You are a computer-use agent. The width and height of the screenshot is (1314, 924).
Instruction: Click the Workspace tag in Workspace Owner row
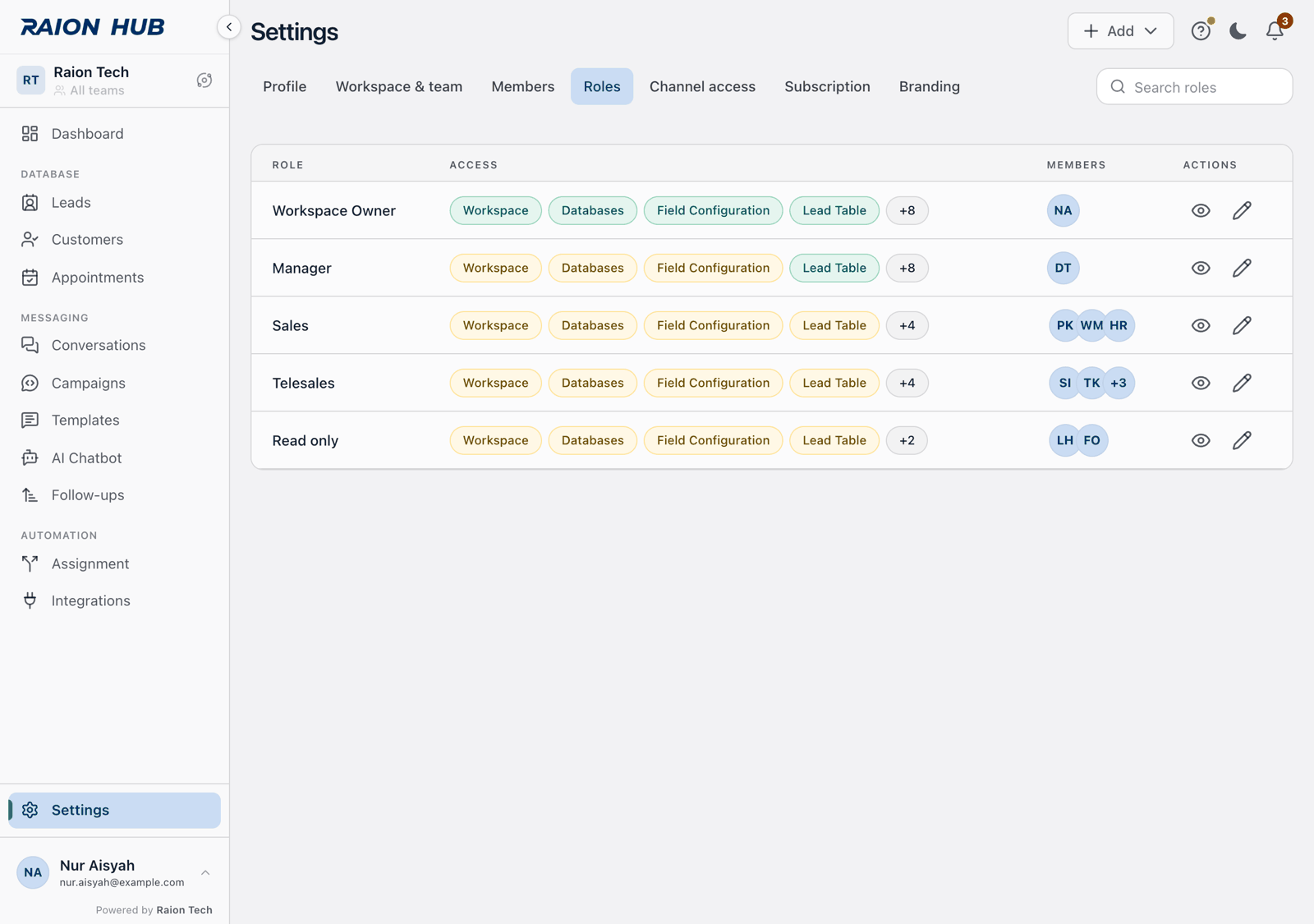click(x=495, y=211)
